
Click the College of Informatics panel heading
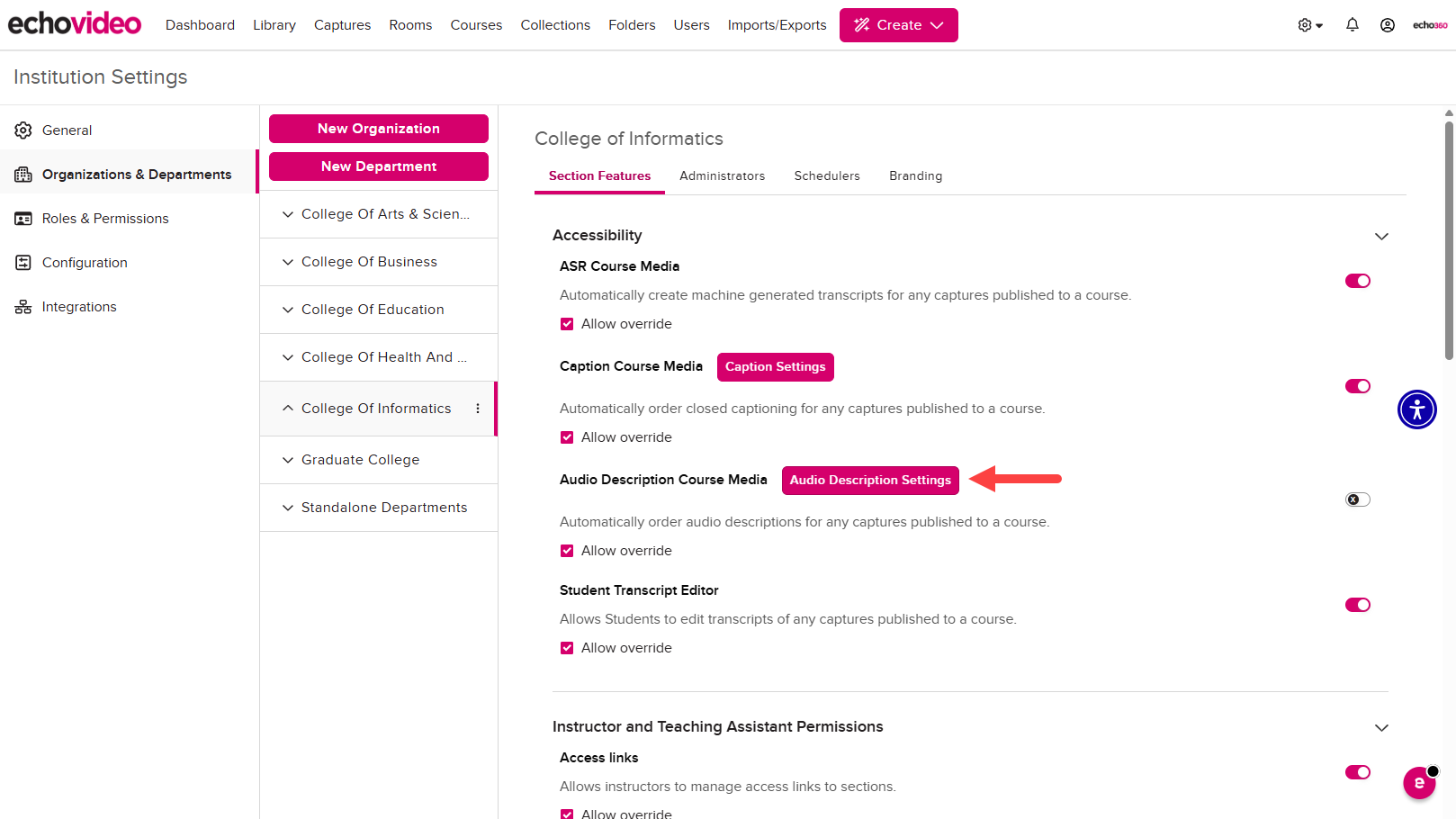pyautogui.click(x=629, y=139)
